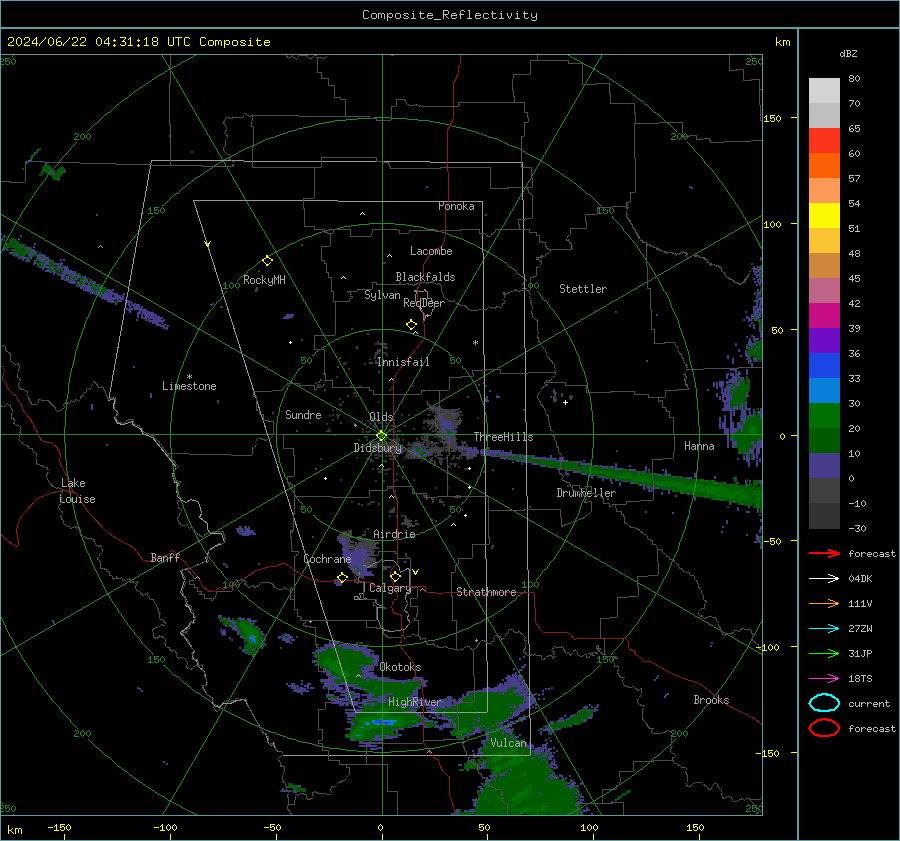Click the RedDeer city label
Viewport: 900px width, 841px height.
pyautogui.click(x=424, y=303)
